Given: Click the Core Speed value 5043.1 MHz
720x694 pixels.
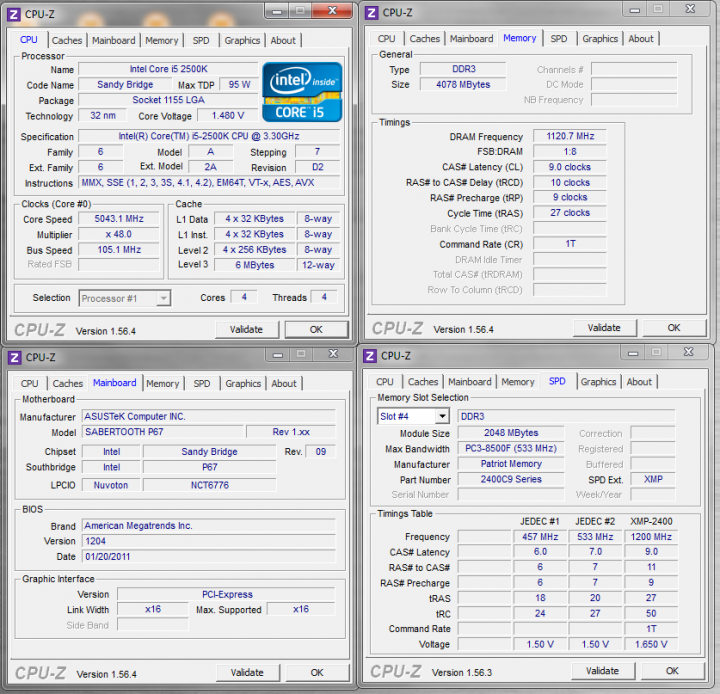Looking at the screenshot, I should pos(119,219).
